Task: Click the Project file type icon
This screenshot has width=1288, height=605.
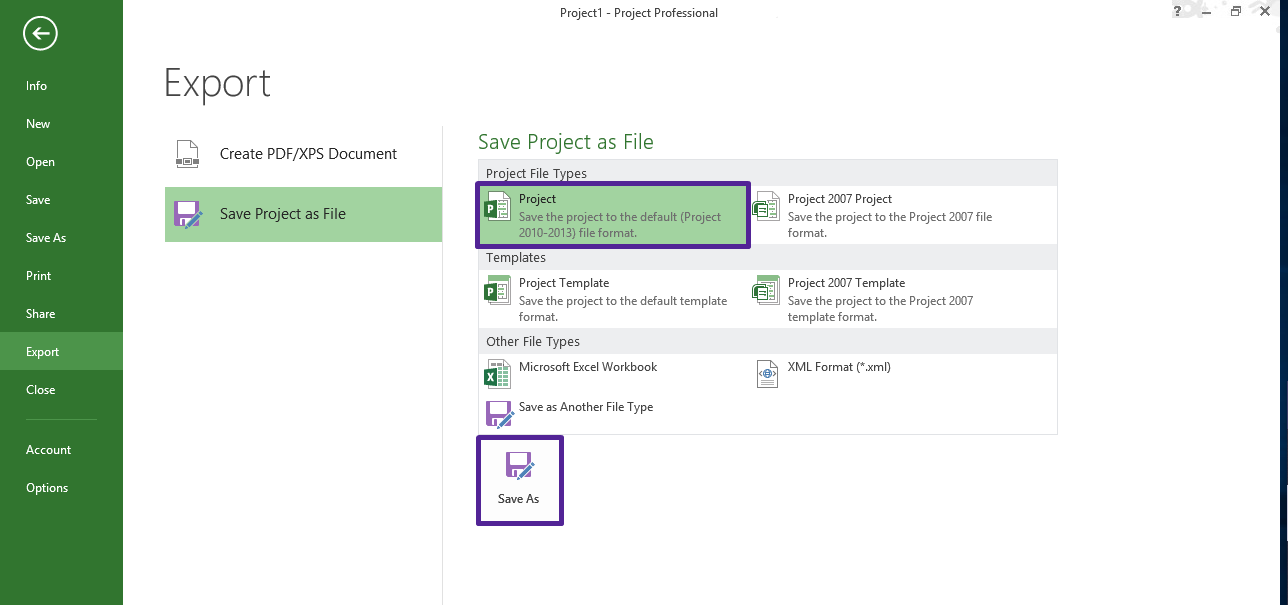Action: tap(497, 208)
